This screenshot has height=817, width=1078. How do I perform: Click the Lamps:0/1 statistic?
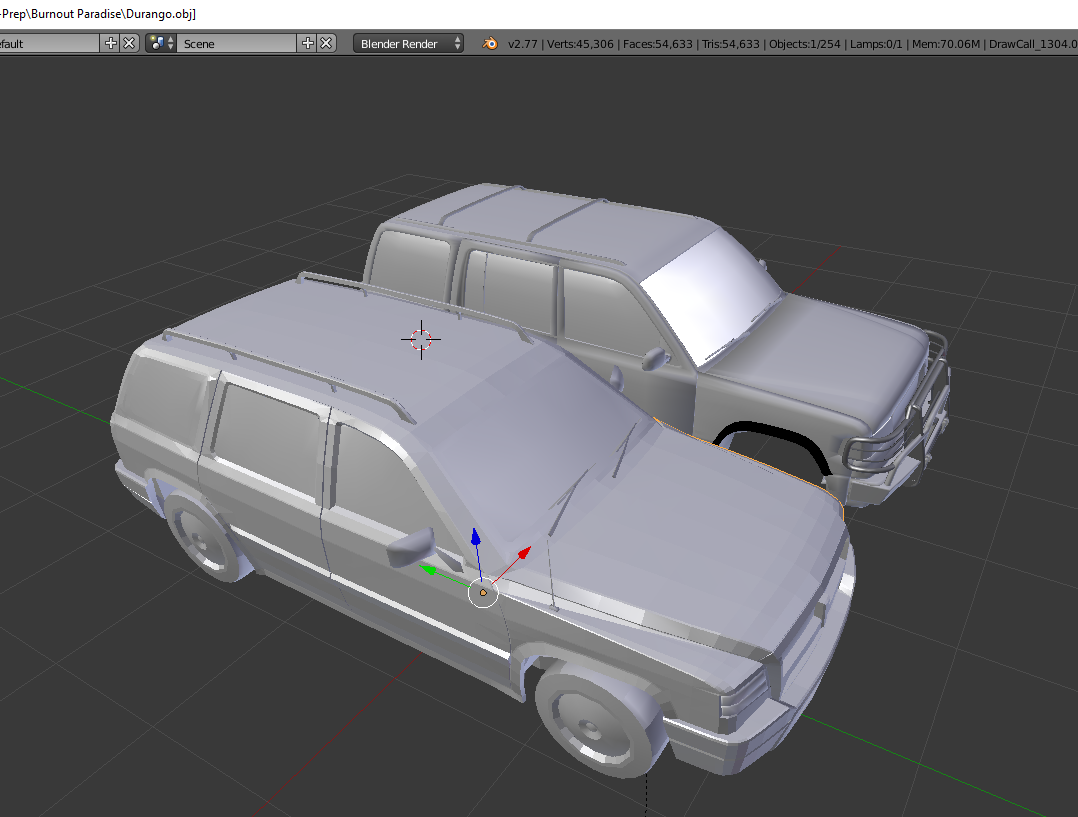(876, 44)
